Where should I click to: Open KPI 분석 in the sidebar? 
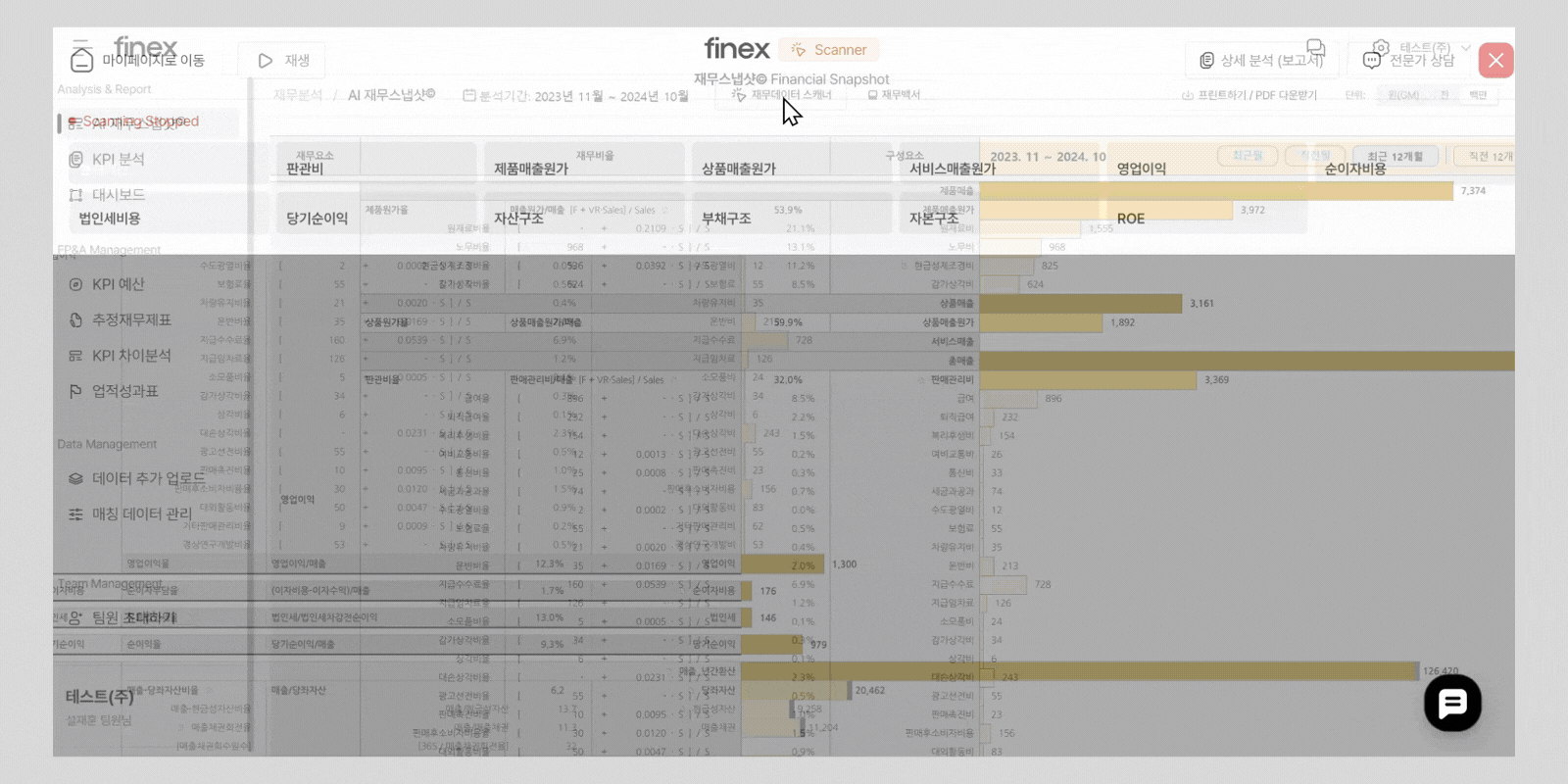(118, 160)
